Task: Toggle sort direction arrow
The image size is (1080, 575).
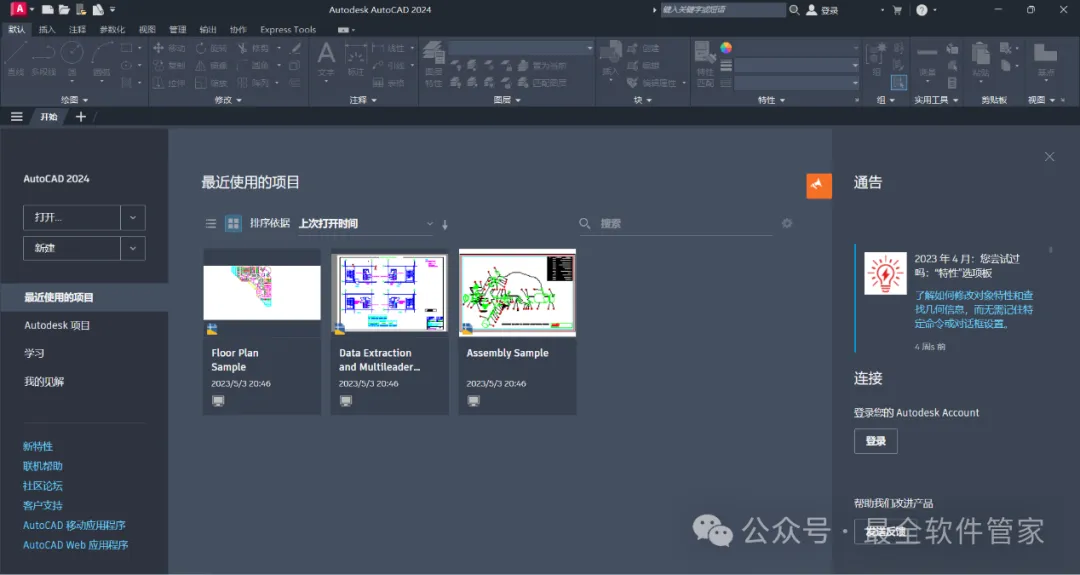Action: click(x=445, y=224)
